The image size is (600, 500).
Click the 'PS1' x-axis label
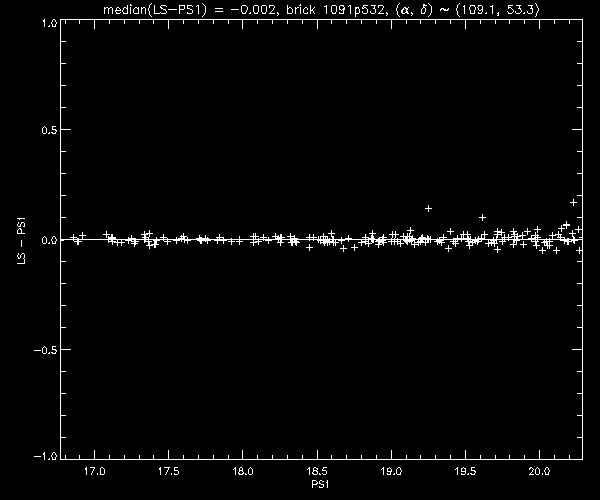click(x=320, y=484)
